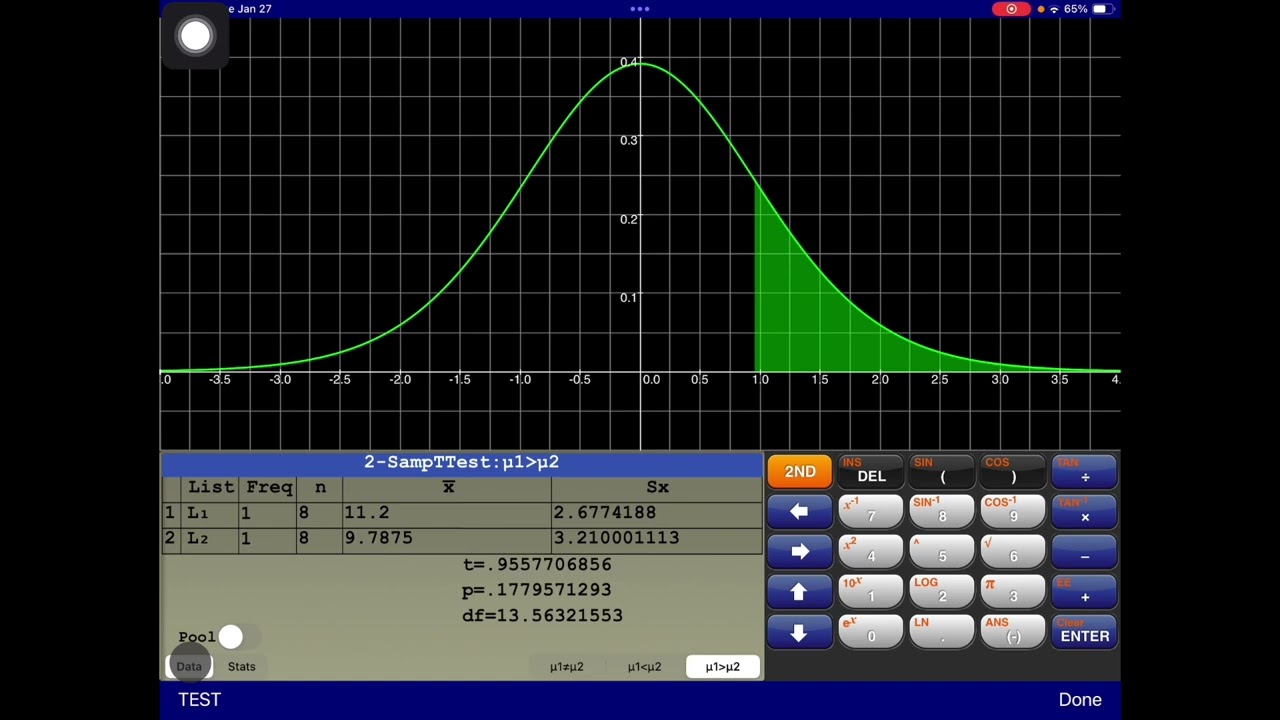
Task: Tap the 2-SampTTest title bar
Action: coord(462,462)
